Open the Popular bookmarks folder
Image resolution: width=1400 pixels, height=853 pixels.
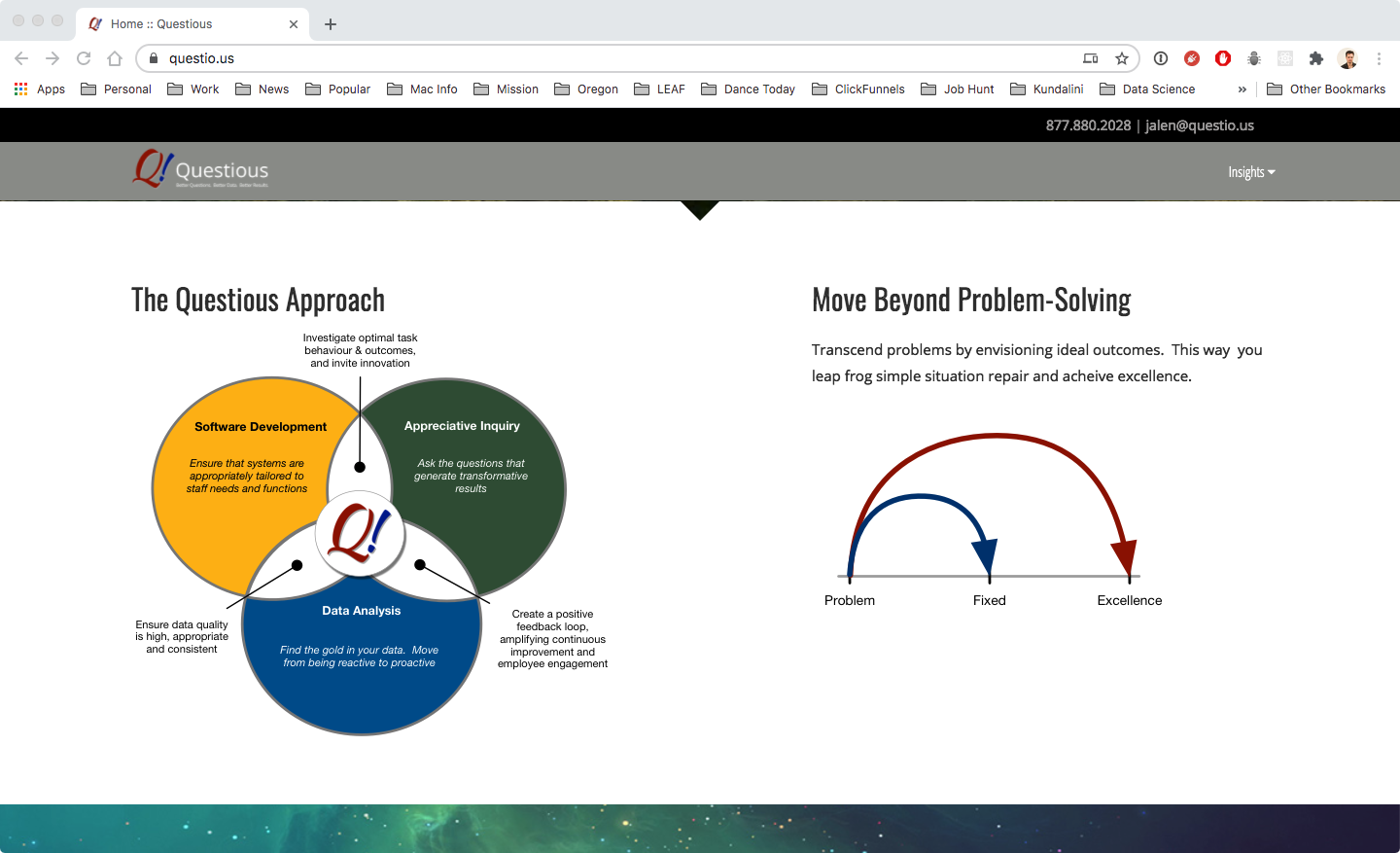tap(338, 89)
